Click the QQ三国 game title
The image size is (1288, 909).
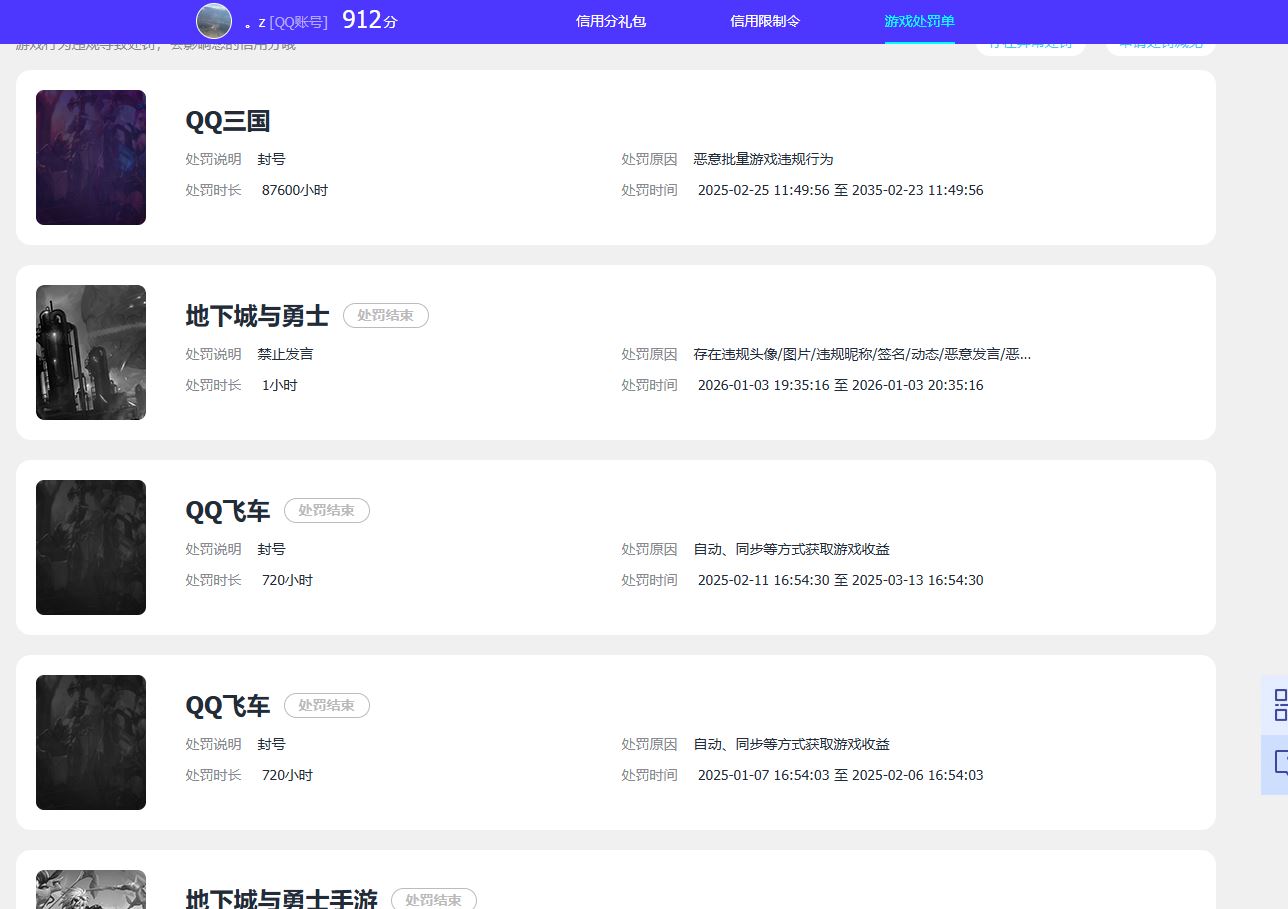coord(228,121)
